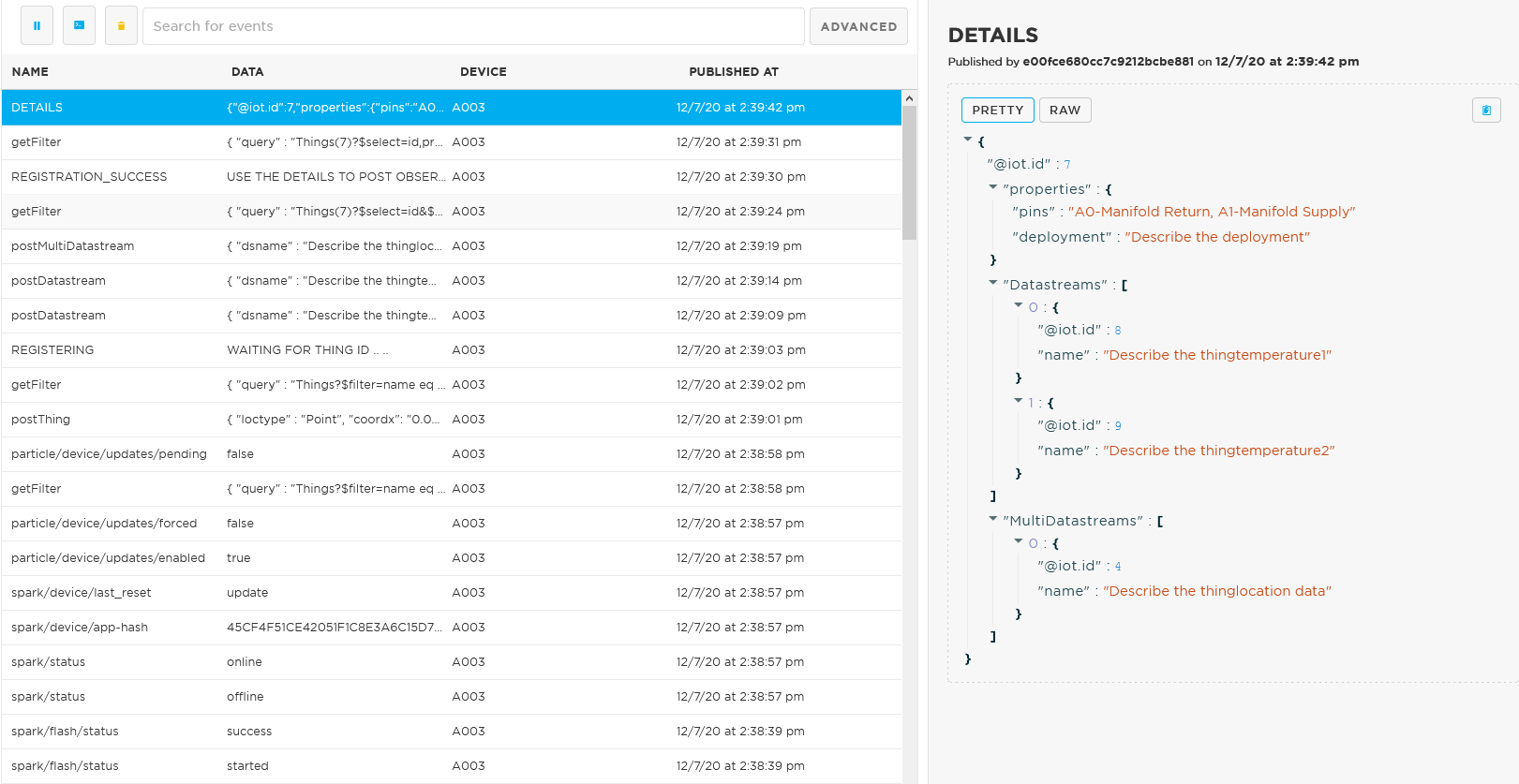
Task: Select the spark/status offline row
Action: tap(452, 697)
